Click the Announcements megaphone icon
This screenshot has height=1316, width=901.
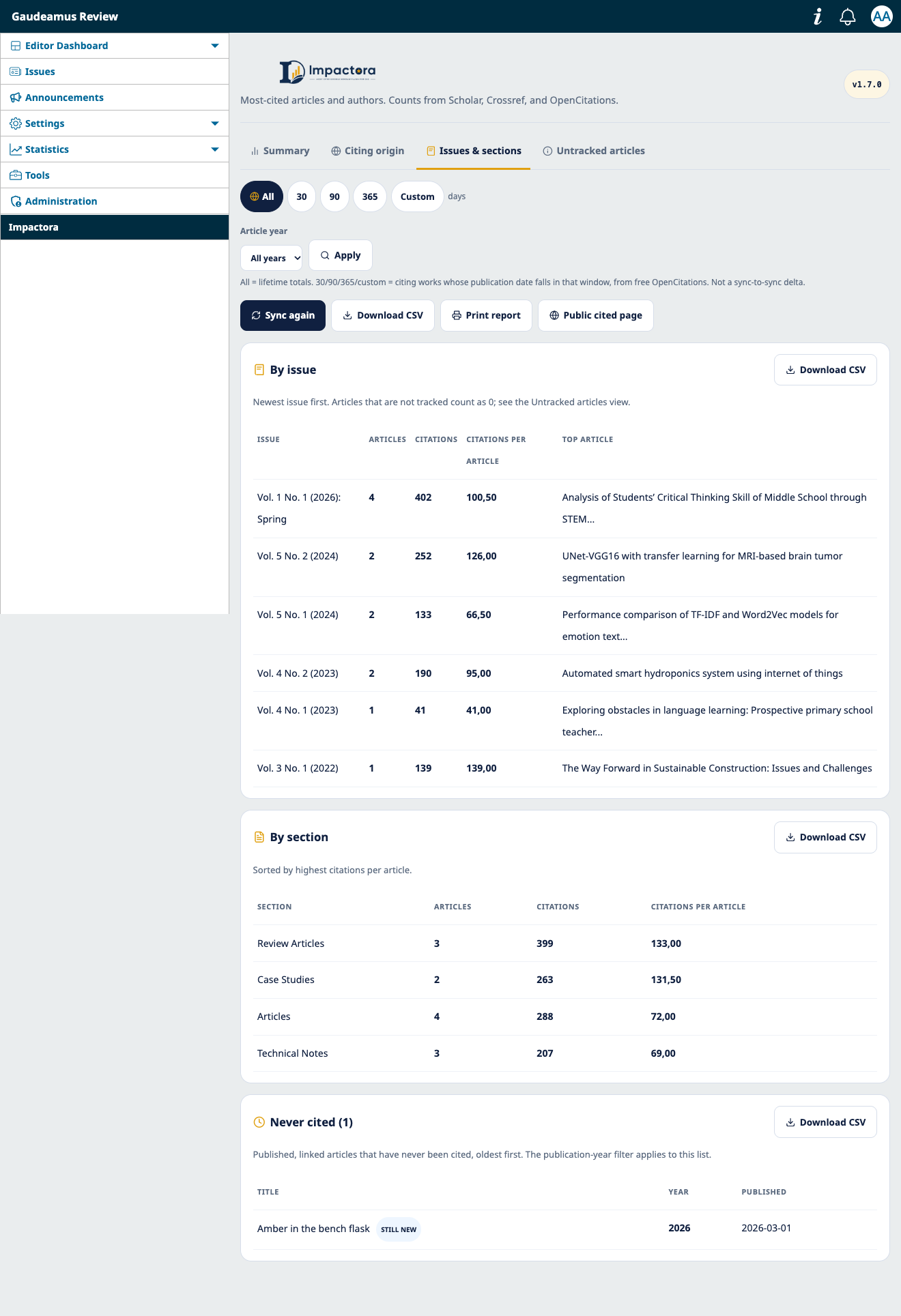[15, 98]
